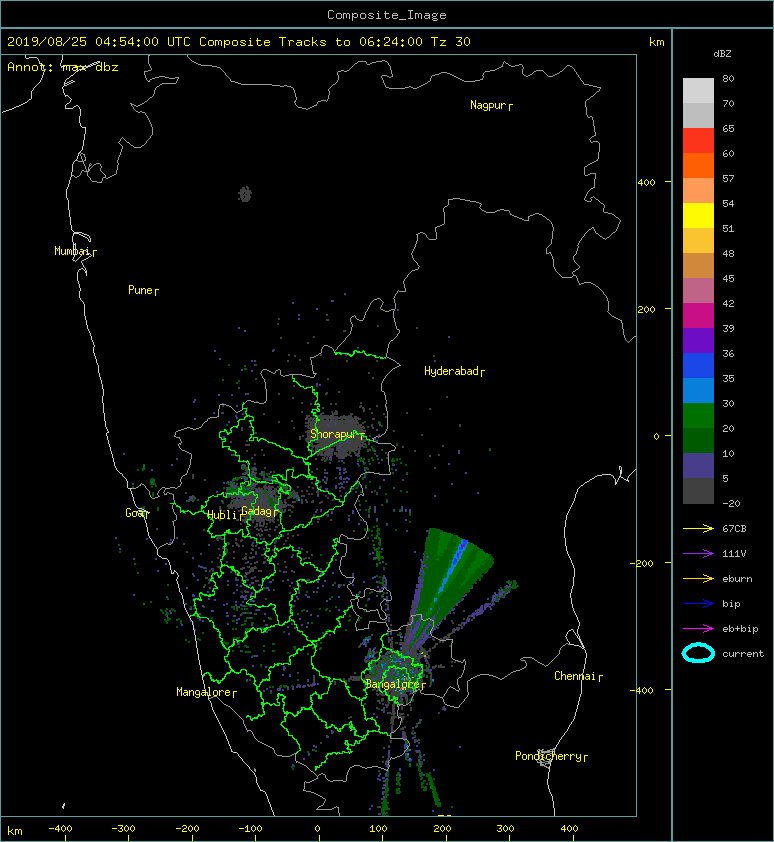Click the 0 tick on horizontal axis
774x842 pixels.
click(317, 829)
